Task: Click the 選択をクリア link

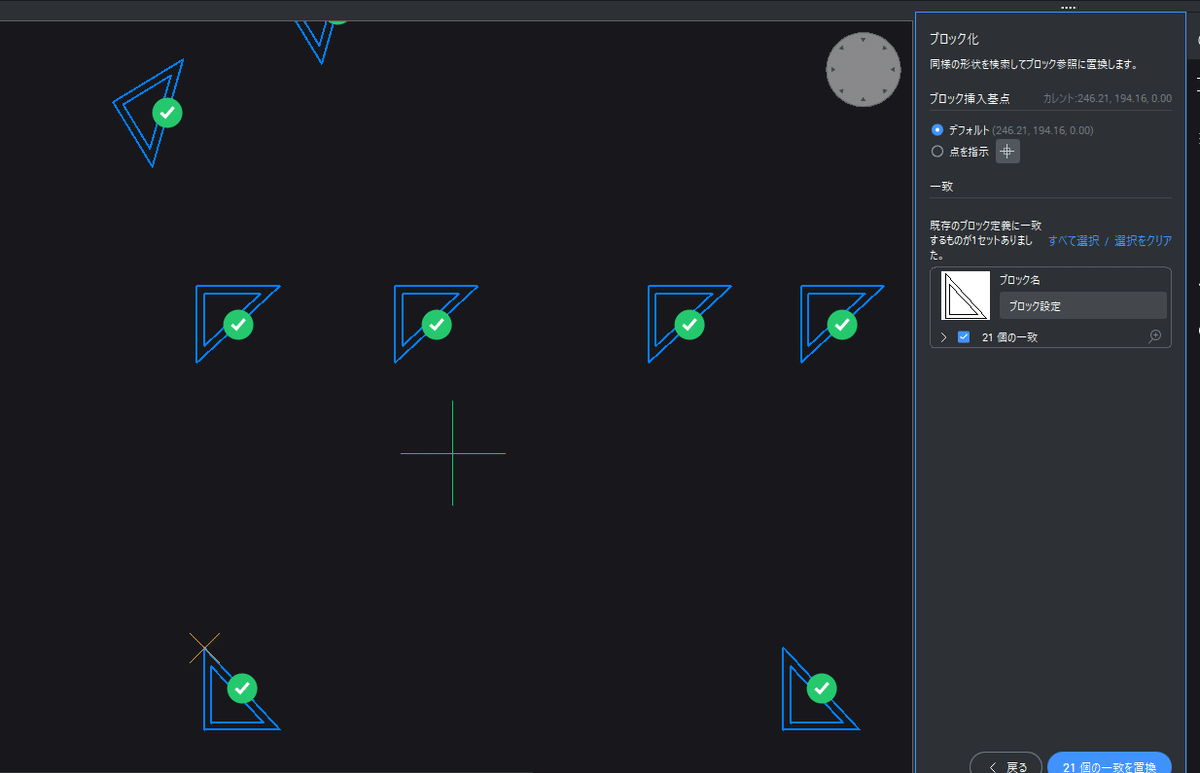Action: point(1143,241)
